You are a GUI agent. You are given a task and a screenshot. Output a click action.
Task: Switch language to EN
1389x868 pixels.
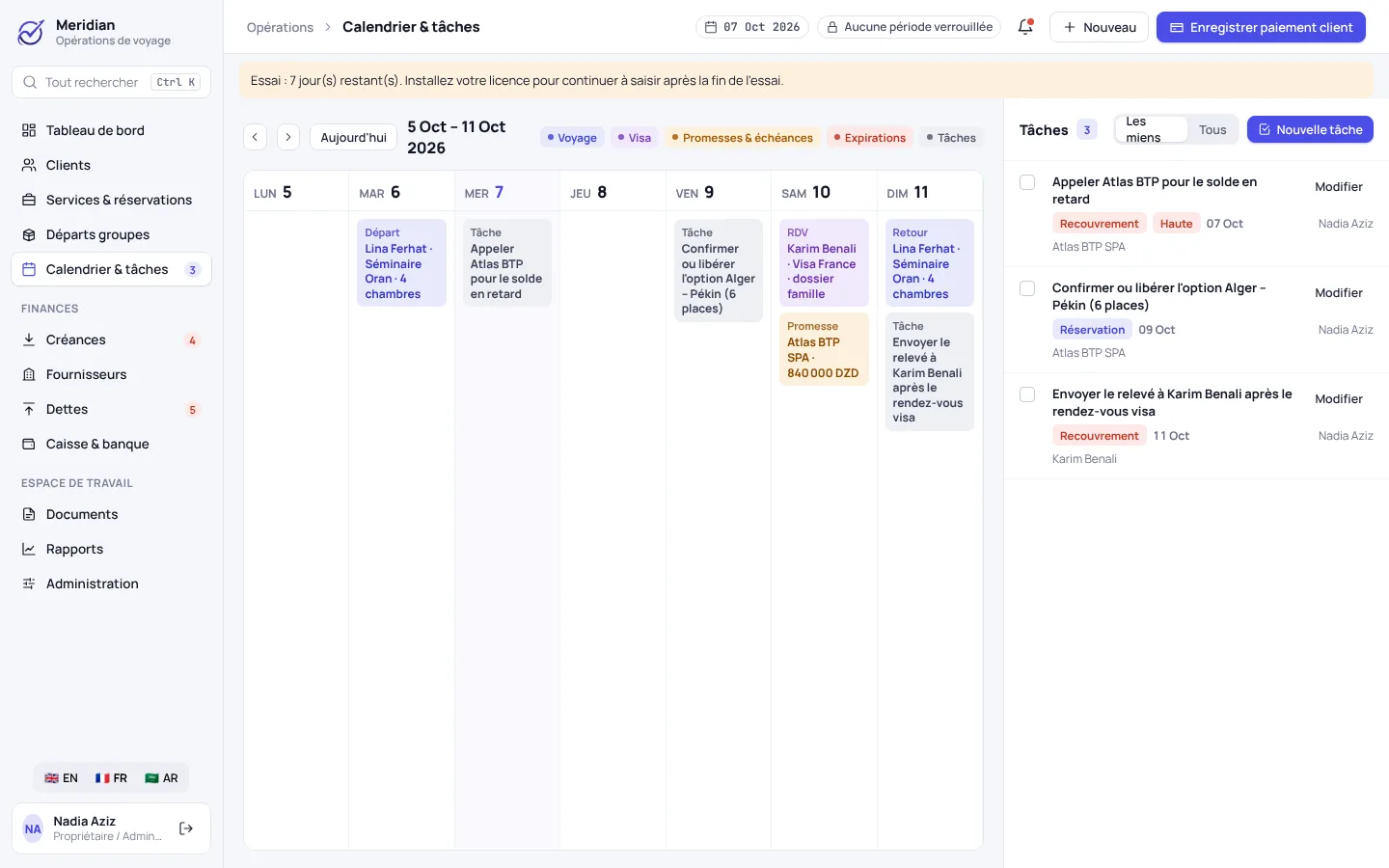(61, 778)
